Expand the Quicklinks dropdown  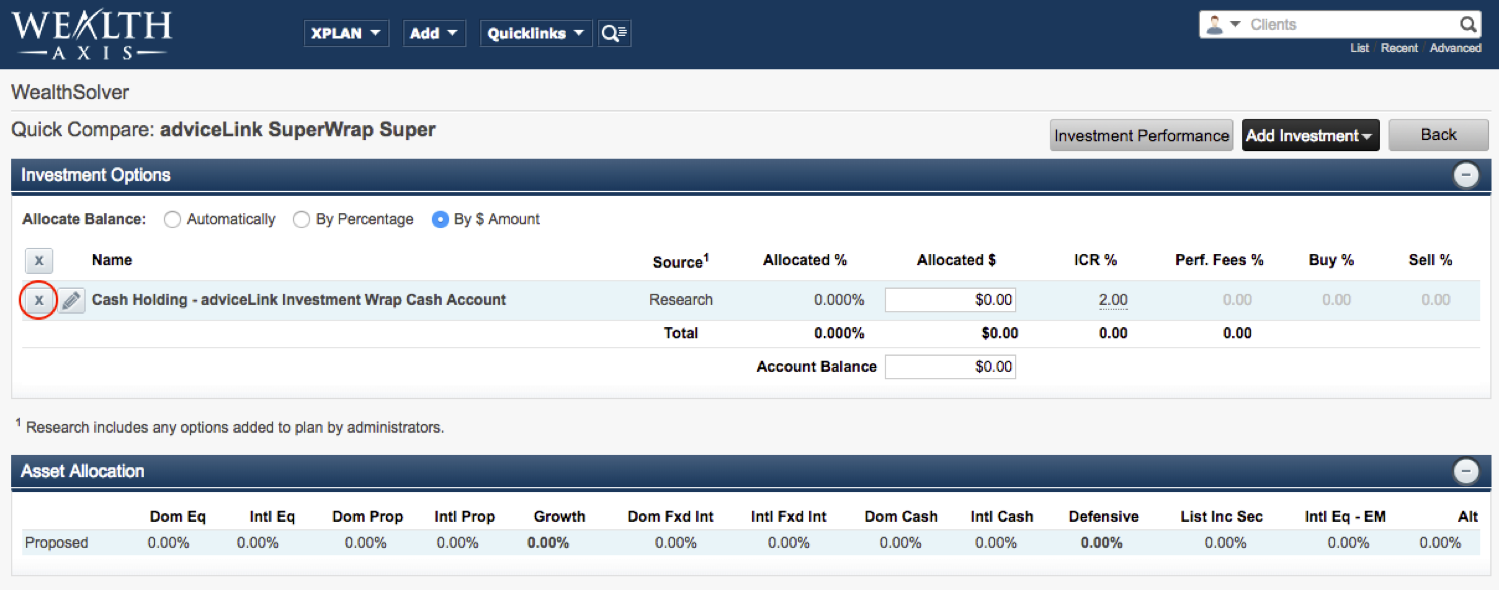tap(536, 34)
